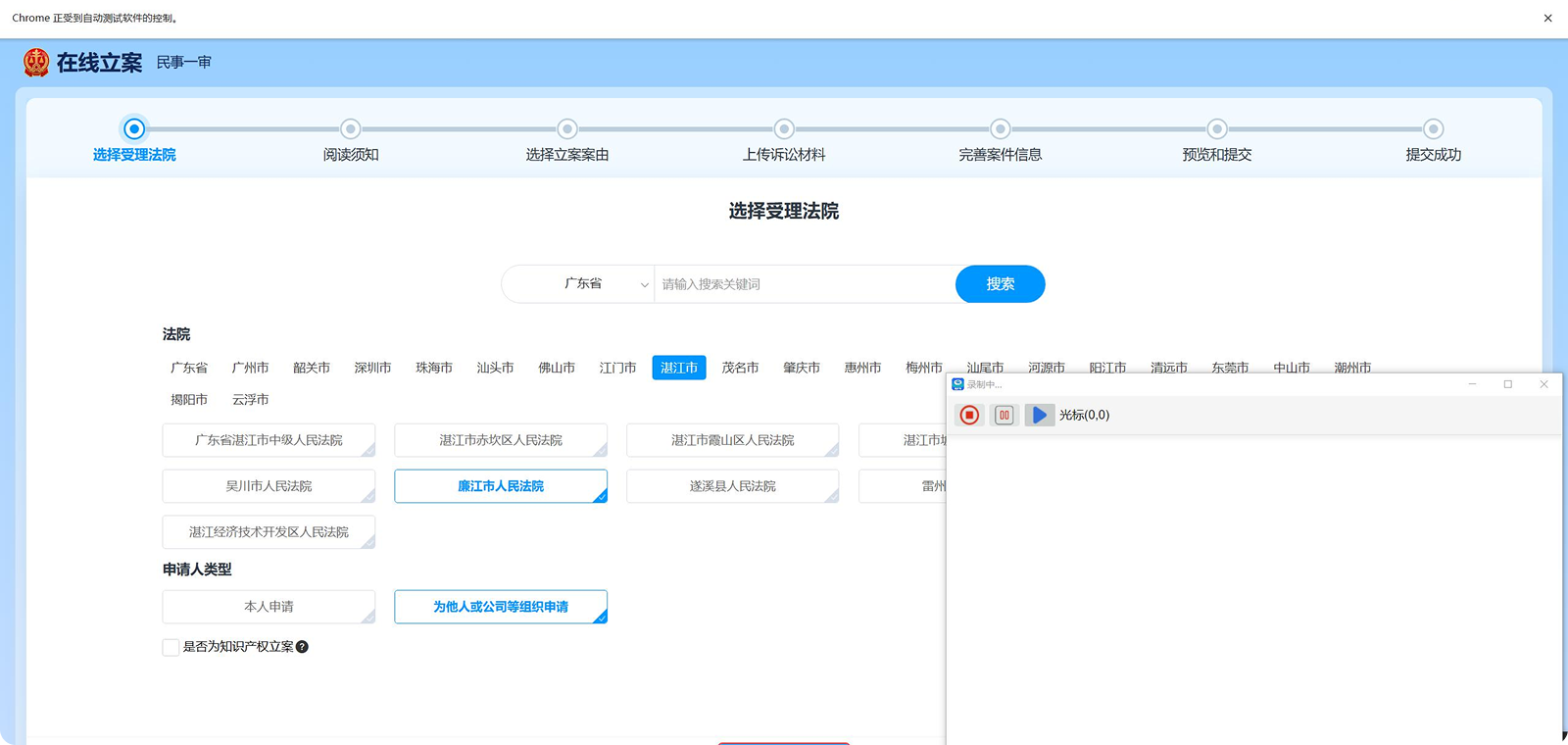Click the 在线立案 site title
The width and height of the screenshot is (1568, 745).
99,63
